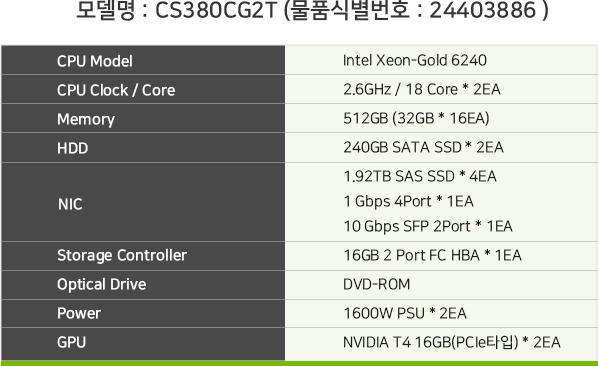Click the CPU Clock / Core label
598x366 pixels.
(116, 90)
